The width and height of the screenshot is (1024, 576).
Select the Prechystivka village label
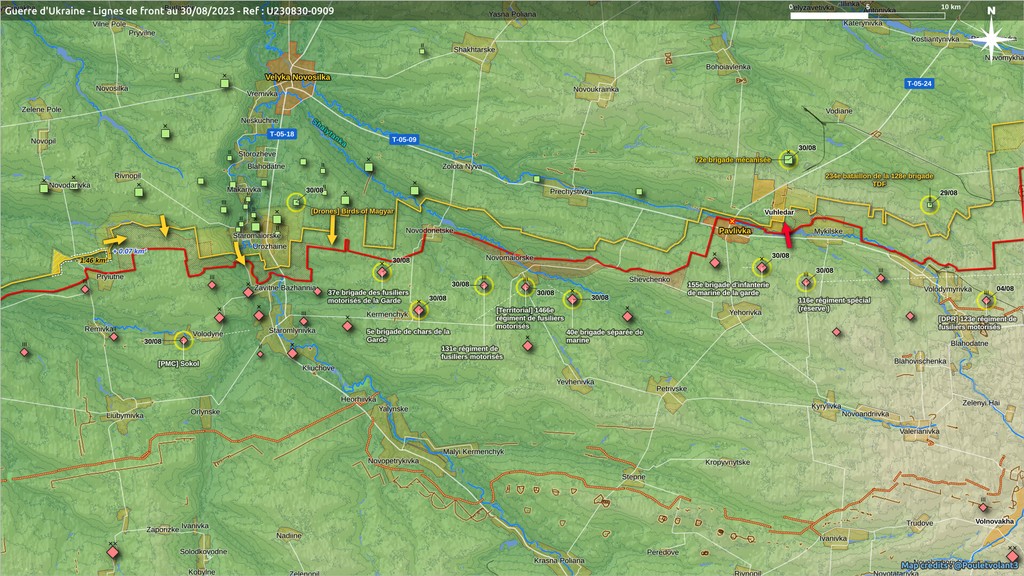pos(571,191)
